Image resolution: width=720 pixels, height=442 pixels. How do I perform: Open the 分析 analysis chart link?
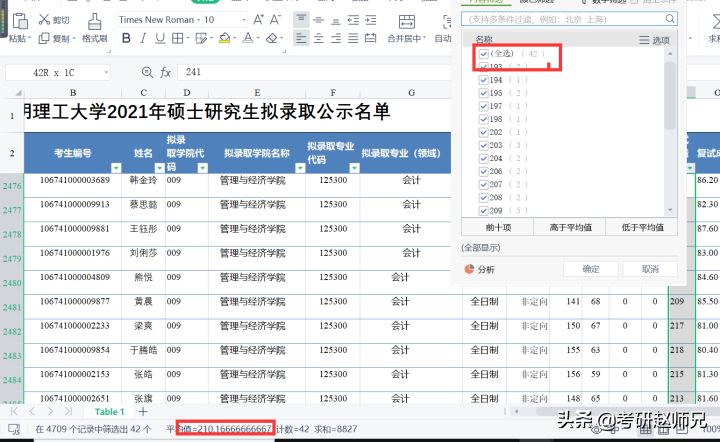[479, 269]
